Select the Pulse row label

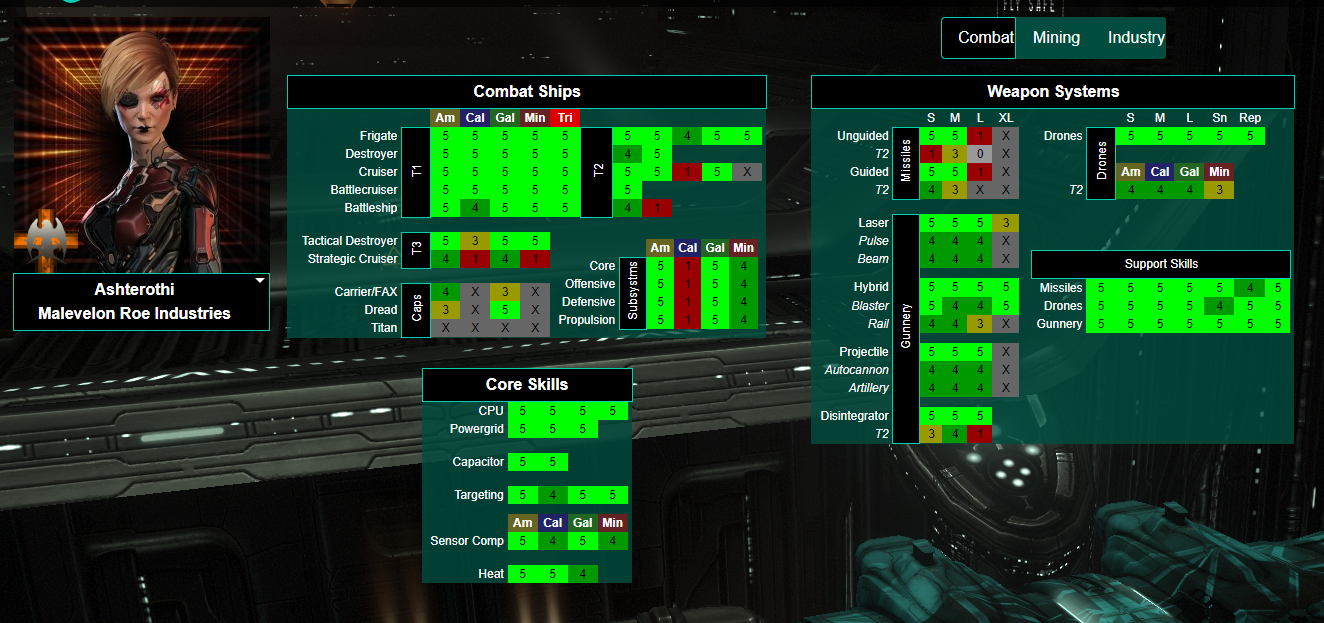tap(873, 241)
